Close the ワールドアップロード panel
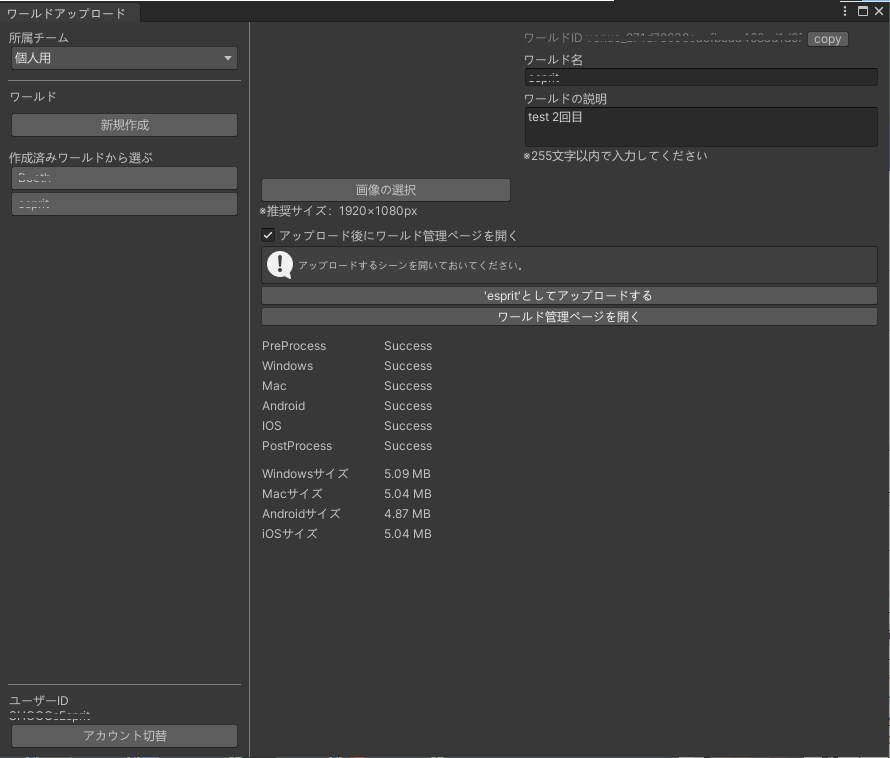Image resolution: width=890 pixels, height=758 pixels. pyautogui.click(x=878, y=12)
